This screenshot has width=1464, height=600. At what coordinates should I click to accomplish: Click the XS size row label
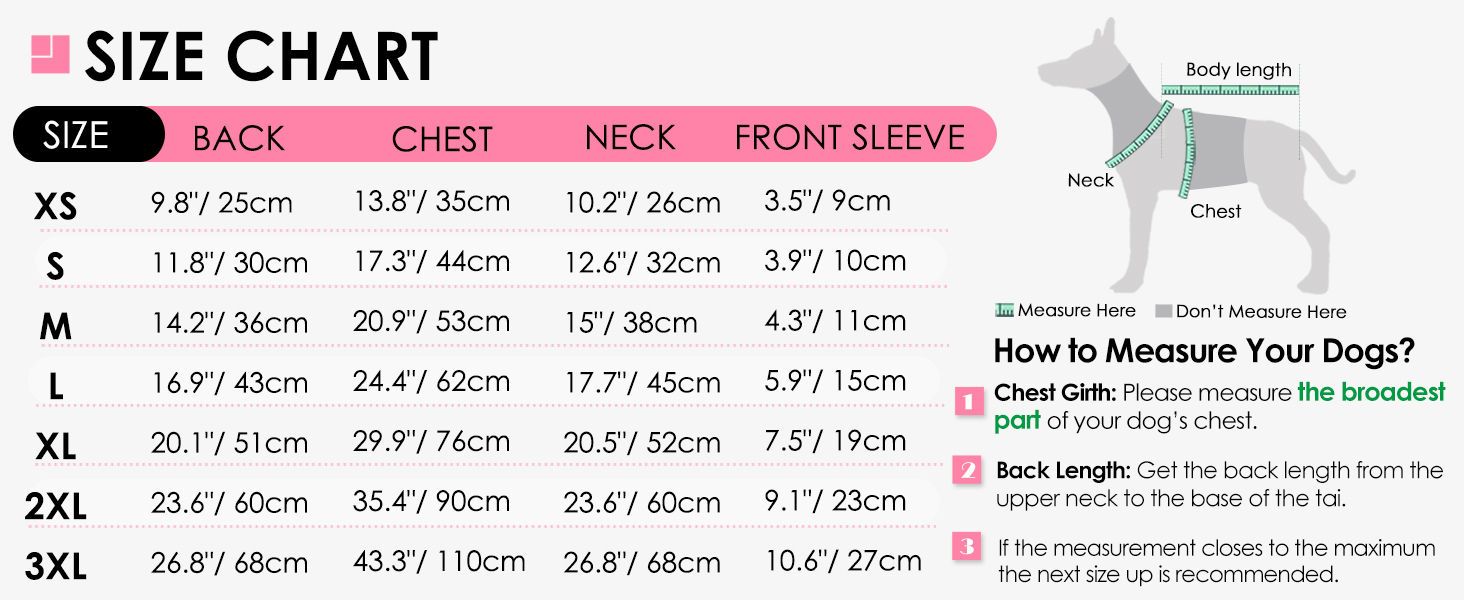coord(55,207)
